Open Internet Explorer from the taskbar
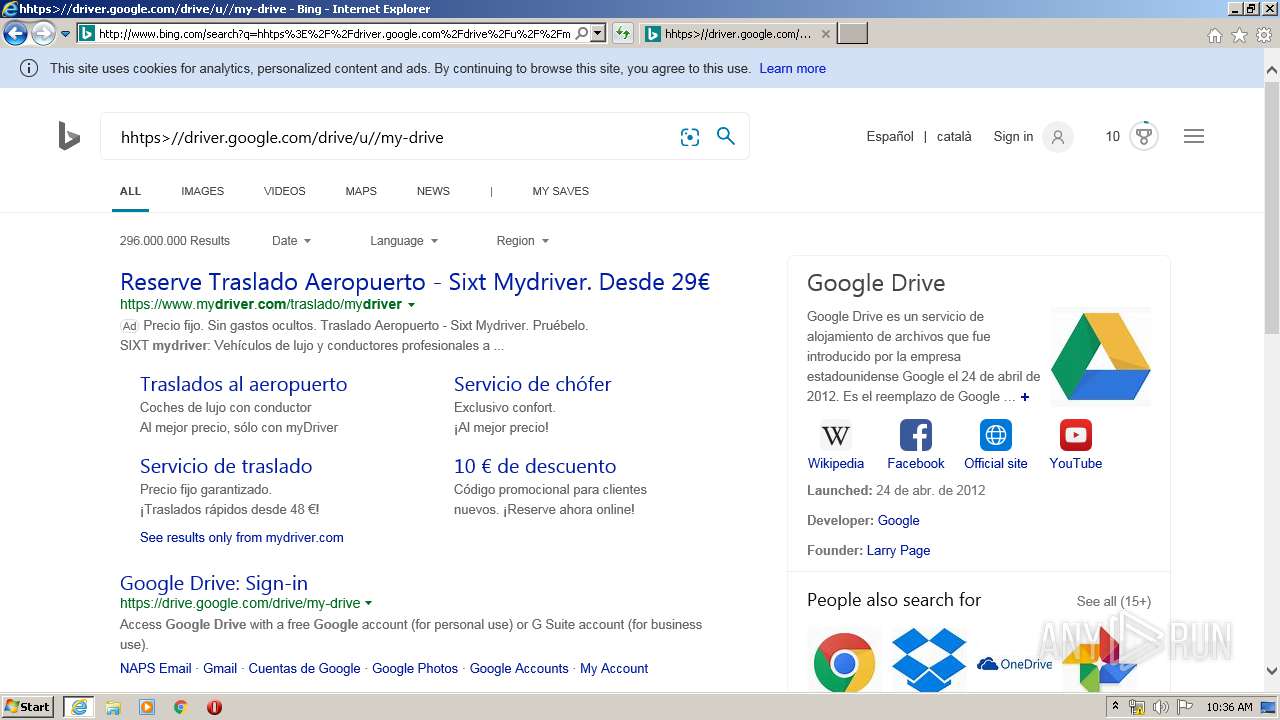1280x720 pixels. tap(78, 707)
